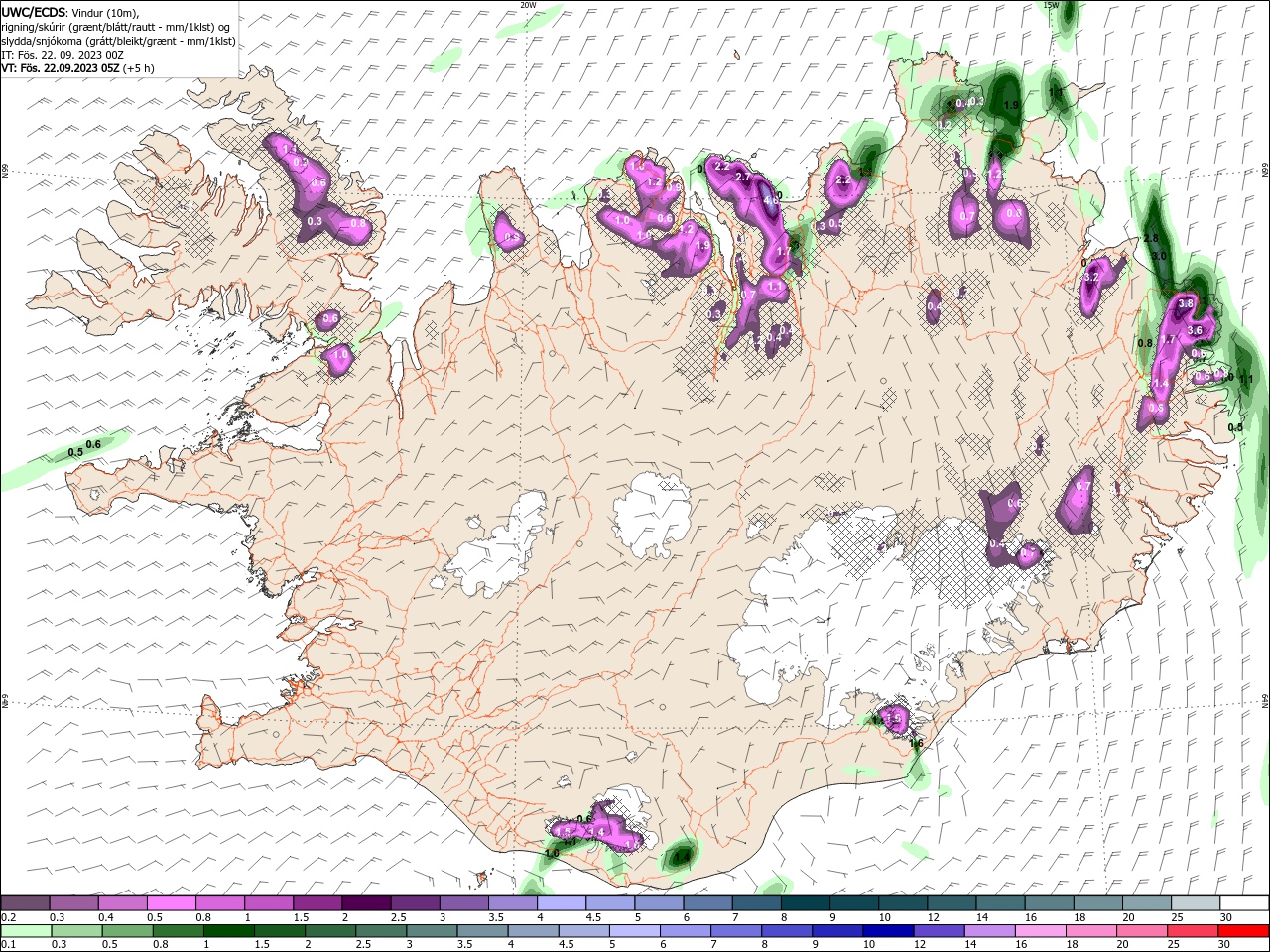Pick the white 30 swatch in snow legend
1270x952 pixels.
coord(1243,903)
